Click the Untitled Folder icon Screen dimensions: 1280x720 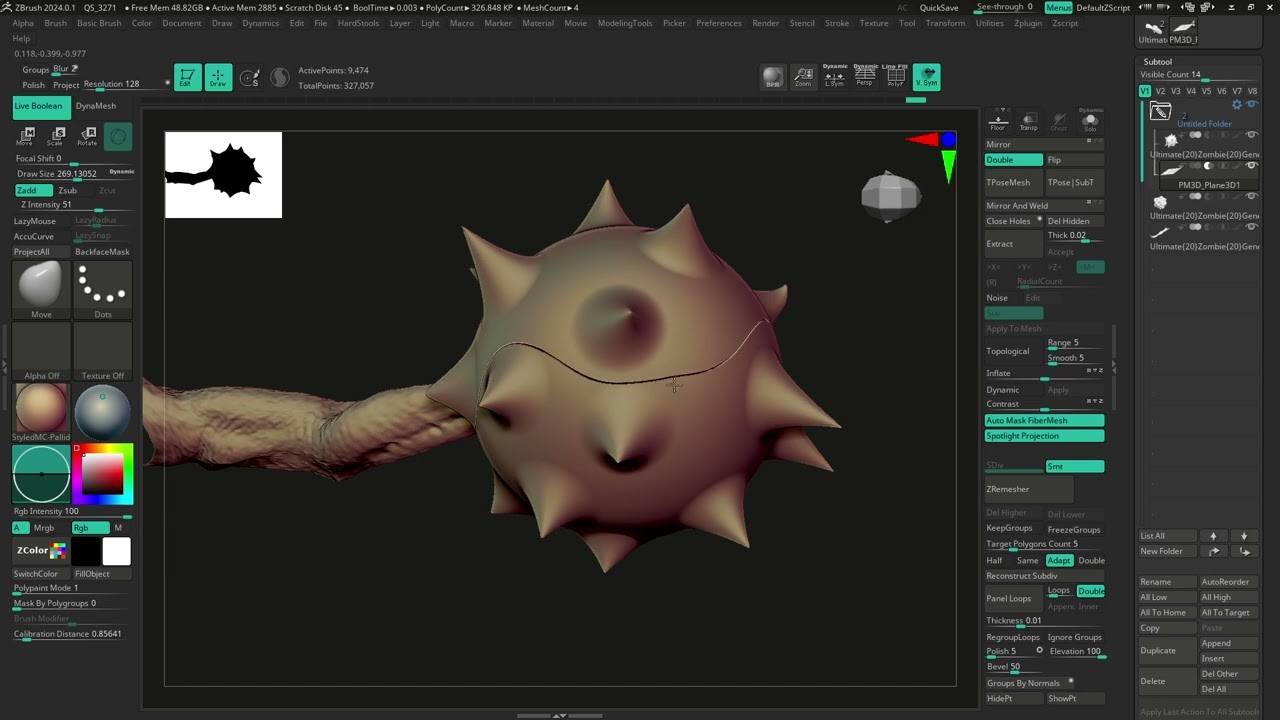(x=1160, y=112)
